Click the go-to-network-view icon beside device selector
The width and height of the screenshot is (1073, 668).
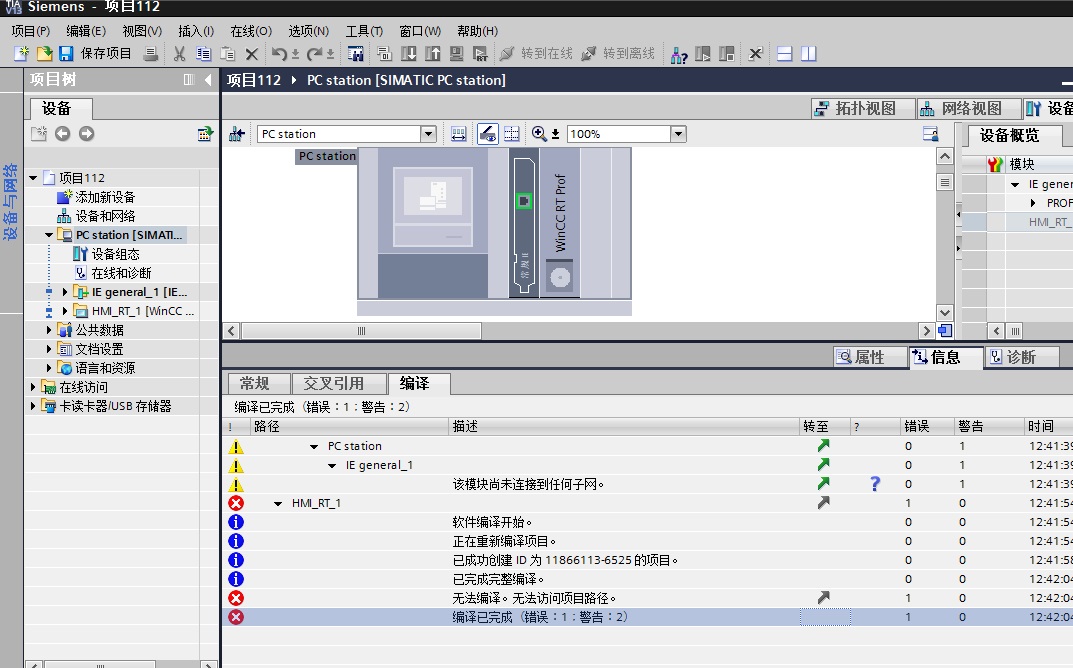click(237, 133)
